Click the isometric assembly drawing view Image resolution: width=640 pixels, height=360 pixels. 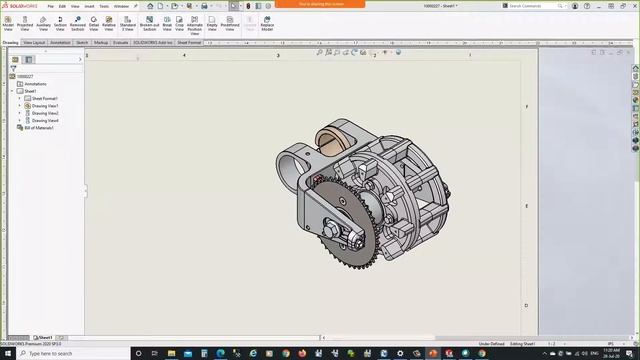pyautogui.click(x=362, y=194)
